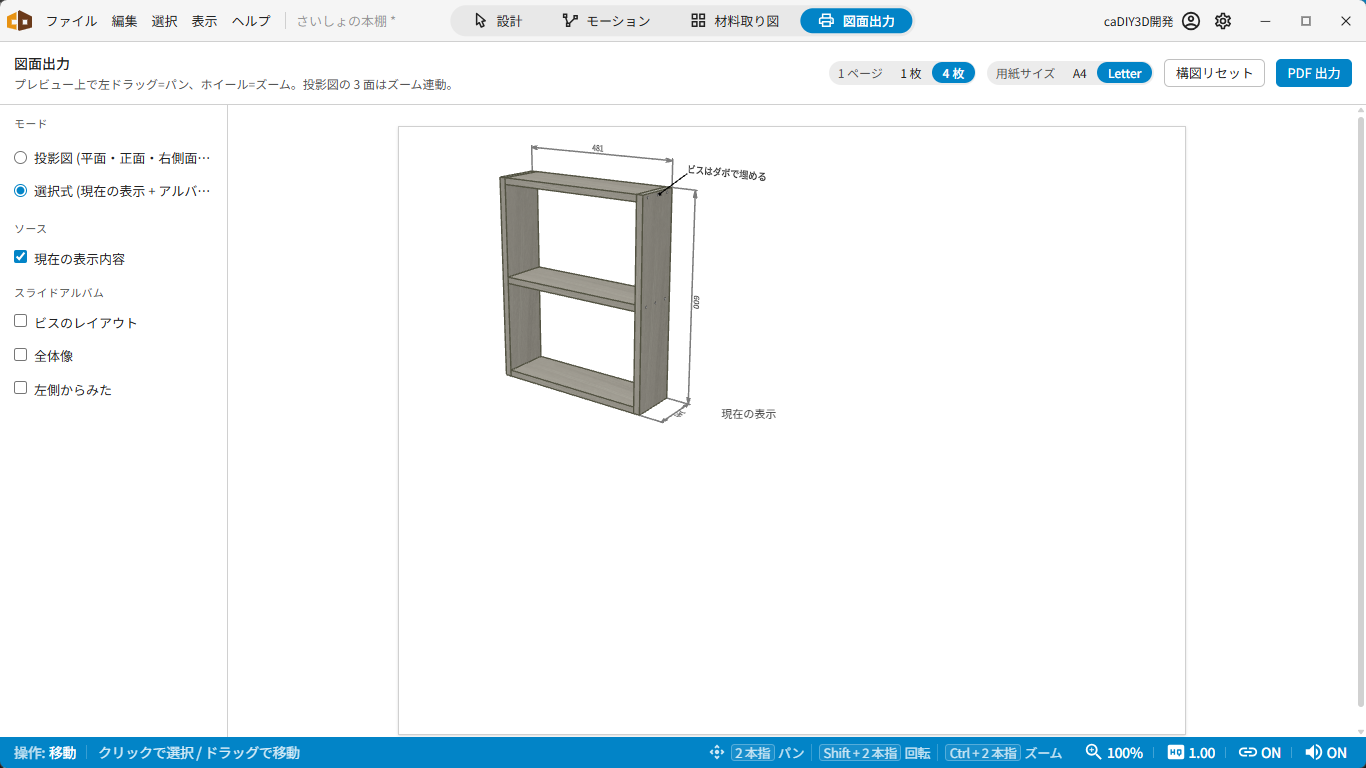The width and height of the screenshot is (1366, 768).
Task: Click the bookshelf preview drawing
Action: 587,292
